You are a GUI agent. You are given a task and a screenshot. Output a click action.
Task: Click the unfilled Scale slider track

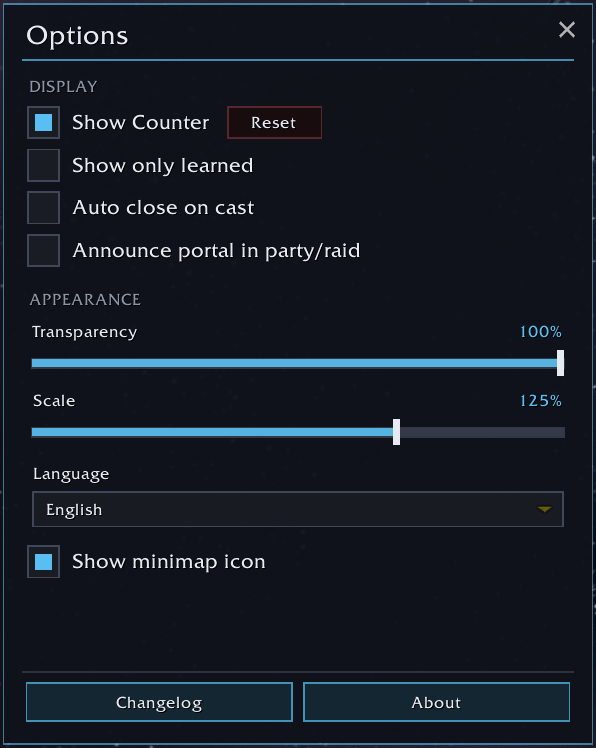[x=482, y=433]
